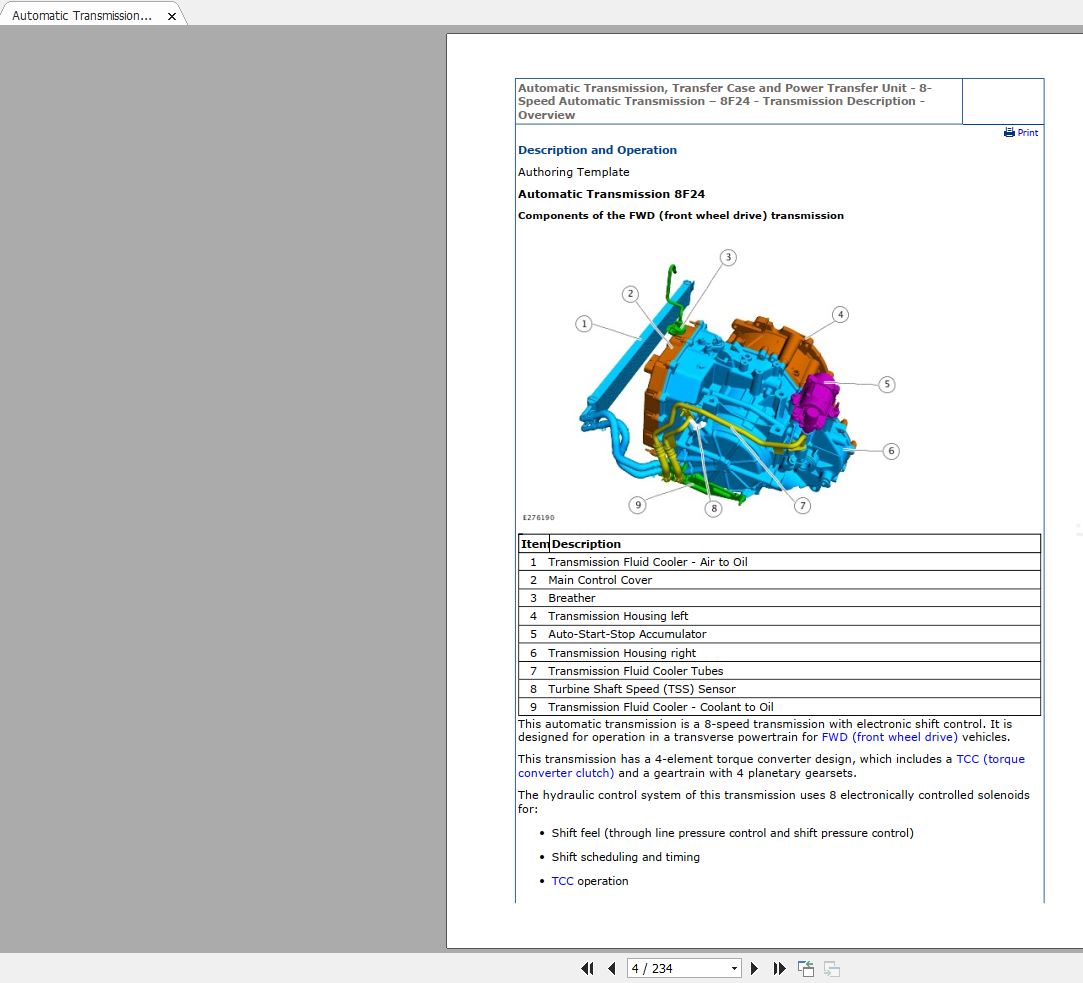Click the 'Item' table column header

(x=535, y=544)
